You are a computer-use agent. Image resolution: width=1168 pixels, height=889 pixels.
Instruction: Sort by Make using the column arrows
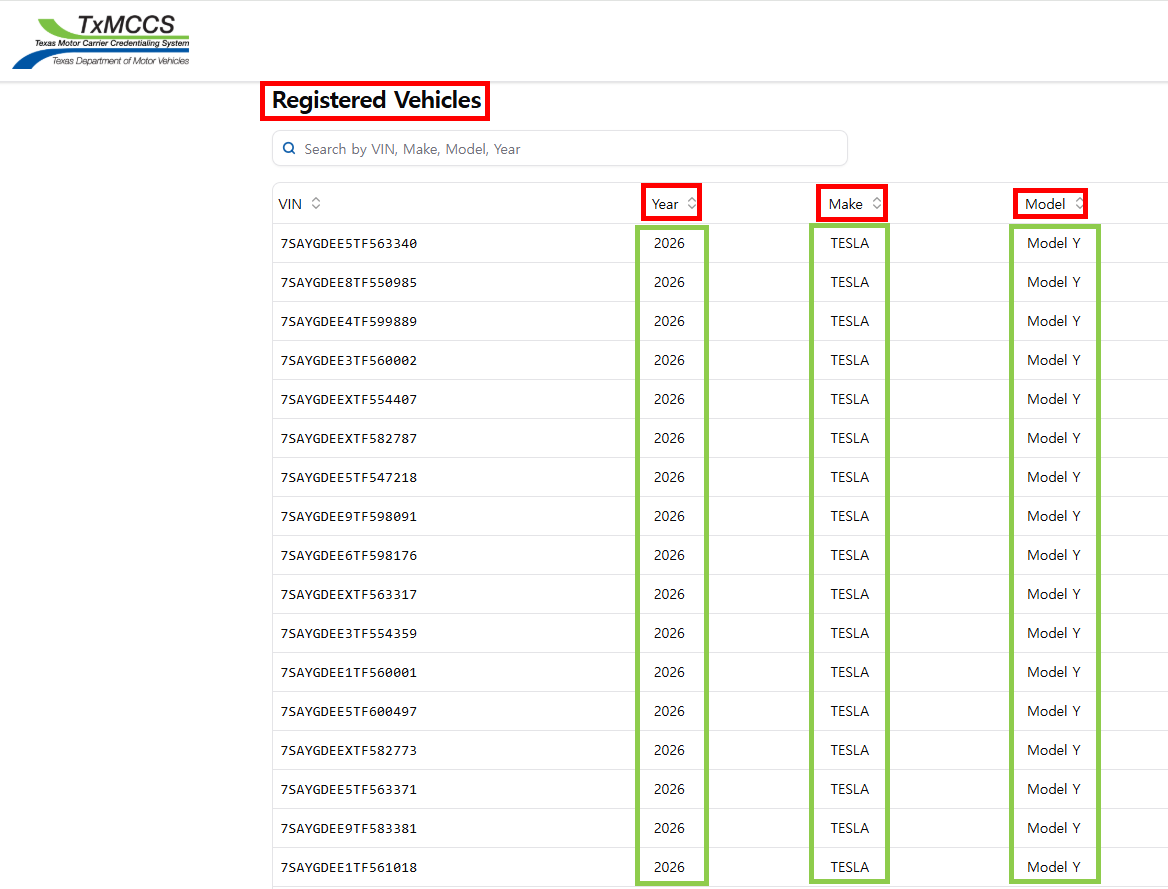tap(877, 203)
